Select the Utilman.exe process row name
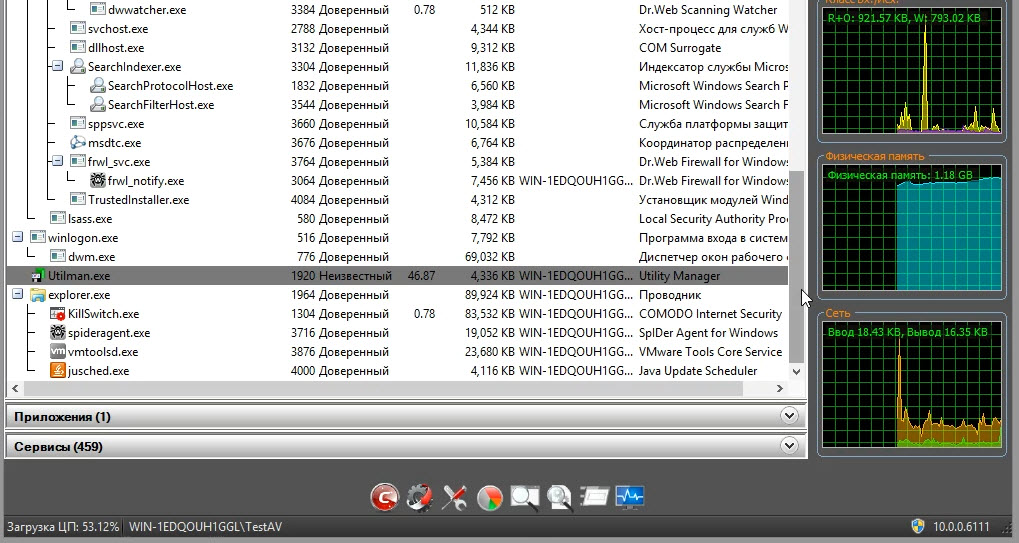This screenshot has width=1019, height=543. (79, 276)
